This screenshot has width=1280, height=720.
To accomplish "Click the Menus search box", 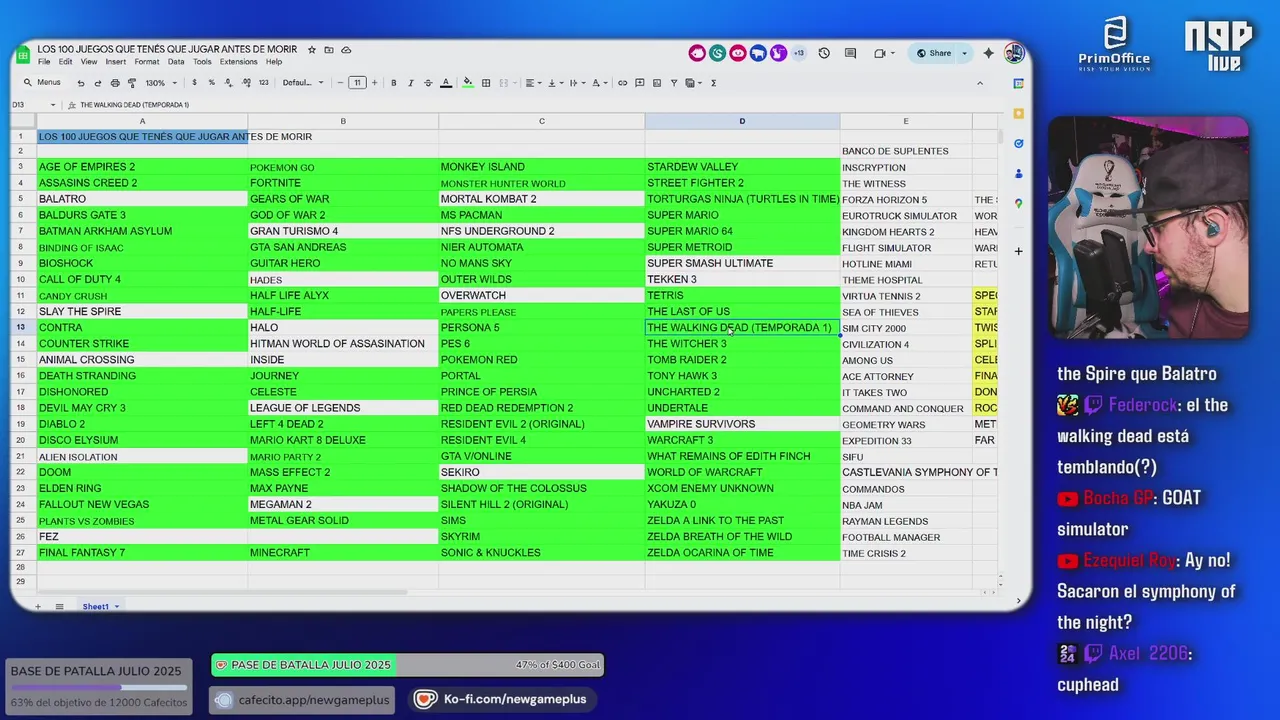I will [43, 83].
